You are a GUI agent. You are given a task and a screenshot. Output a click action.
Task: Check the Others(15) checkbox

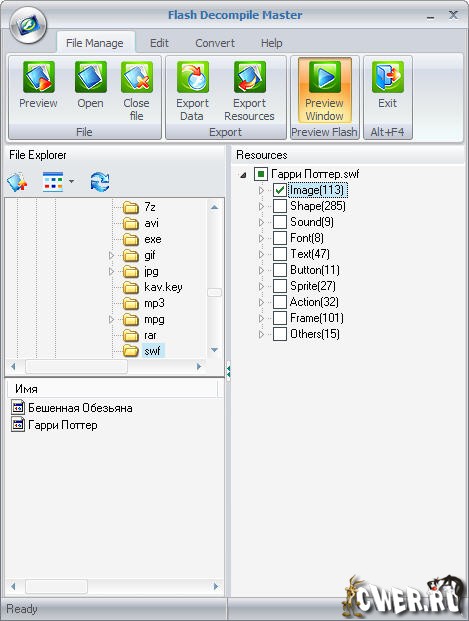[280, 334]
